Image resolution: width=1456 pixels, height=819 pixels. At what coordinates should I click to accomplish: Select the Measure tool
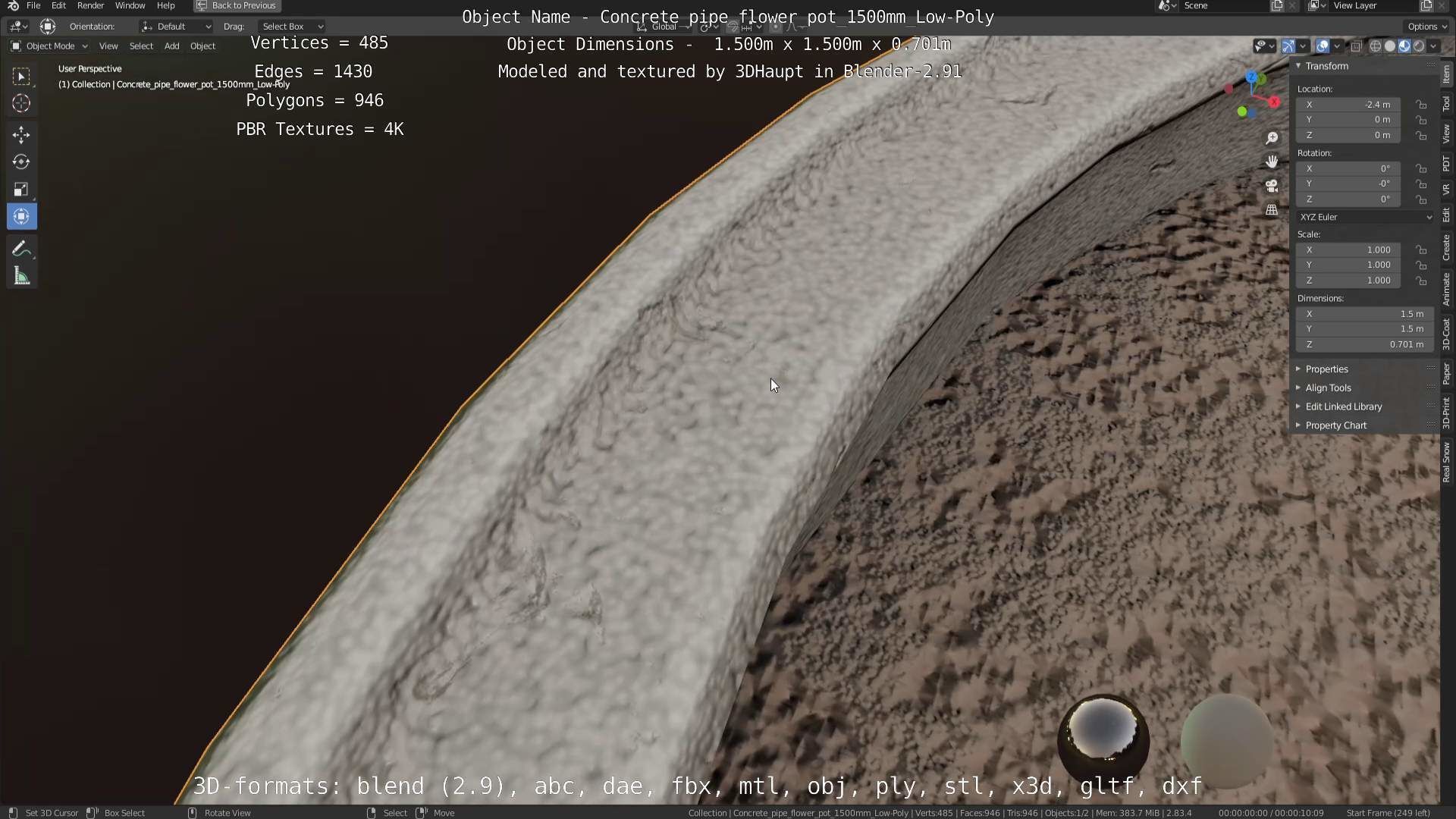coord(21,277)
